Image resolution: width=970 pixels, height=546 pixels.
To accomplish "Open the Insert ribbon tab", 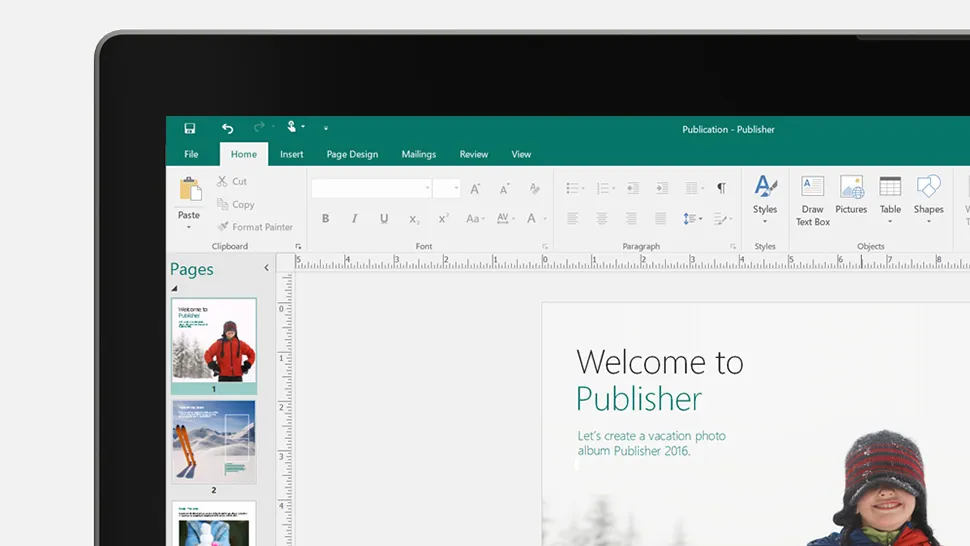I will pyautogui.click(x=291, y=154).
